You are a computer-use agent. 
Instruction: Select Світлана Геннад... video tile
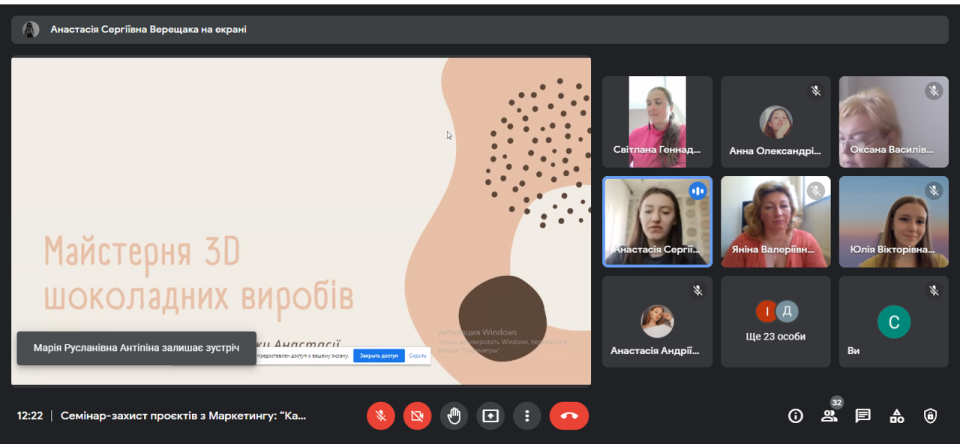[x=657, y=122]
